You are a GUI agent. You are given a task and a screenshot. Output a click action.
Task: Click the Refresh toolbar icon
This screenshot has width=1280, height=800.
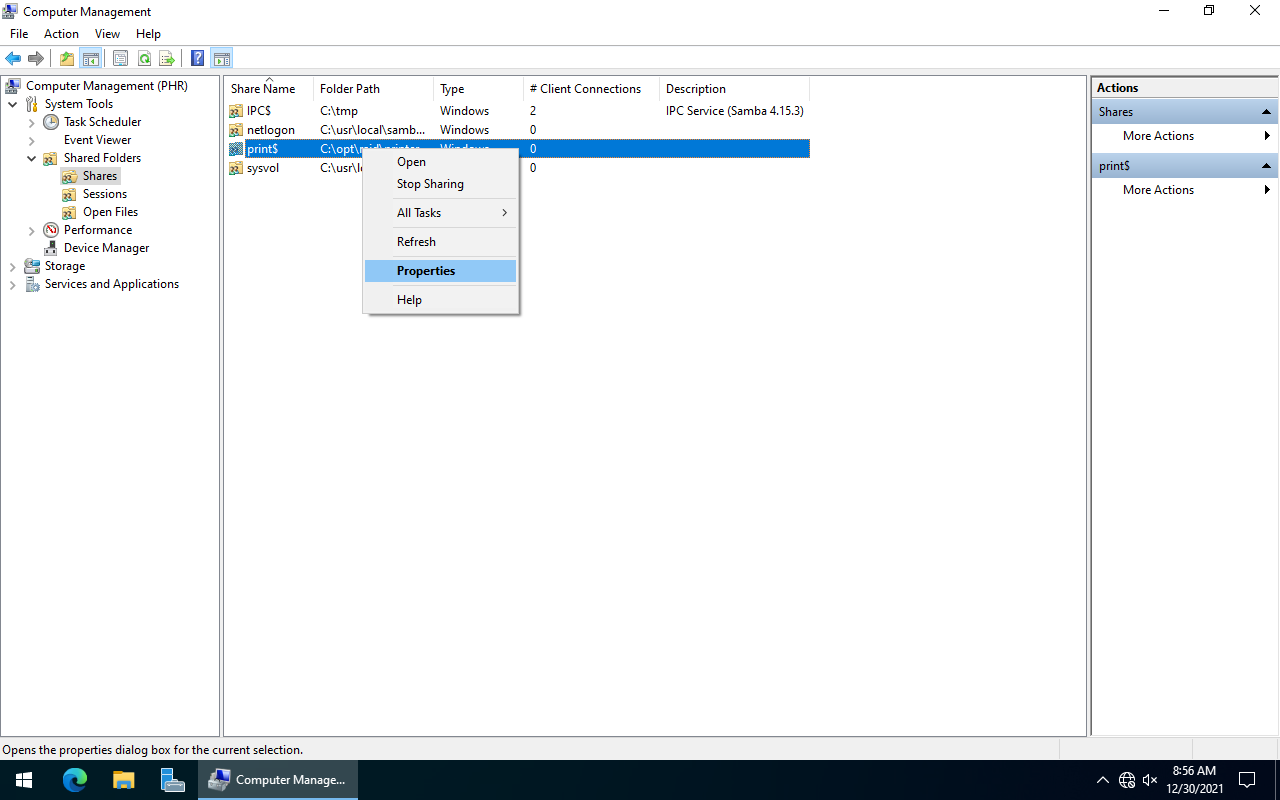pyautogui.click(x=144, y=59)
